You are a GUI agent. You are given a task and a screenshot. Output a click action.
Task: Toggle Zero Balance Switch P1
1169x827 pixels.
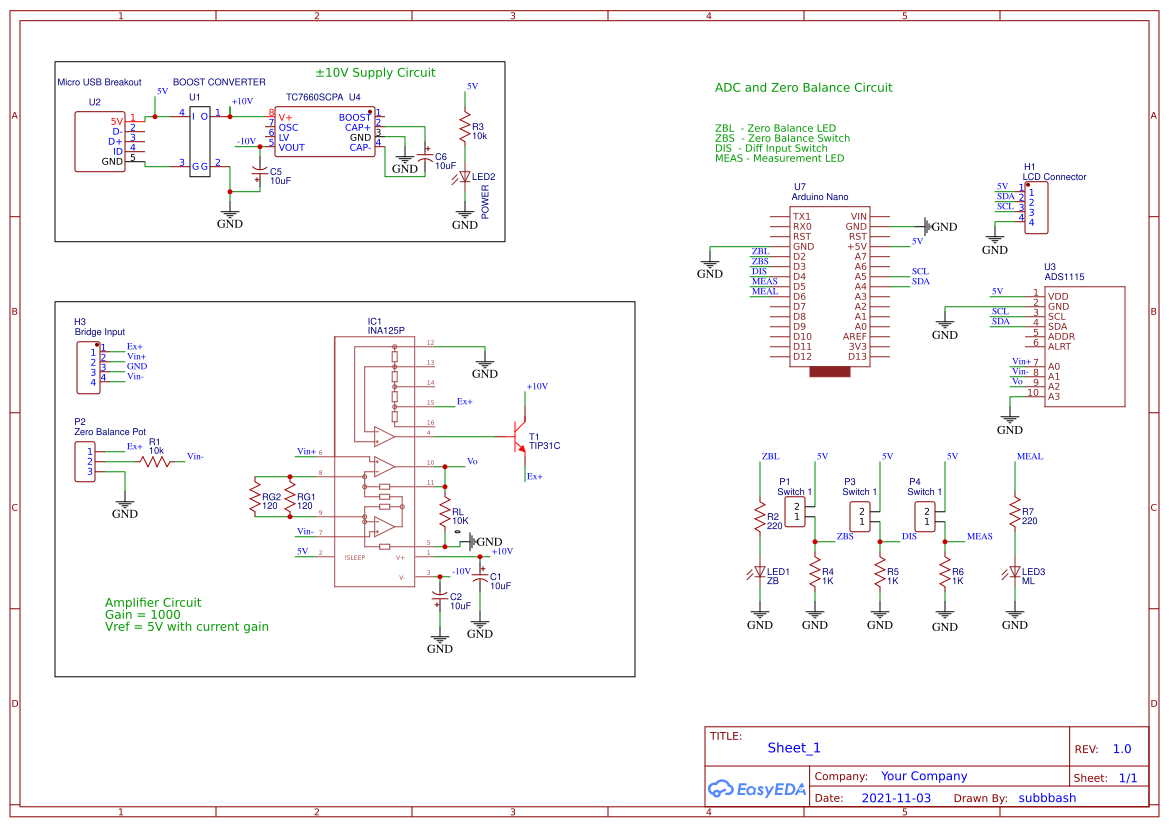click(795, 513)
